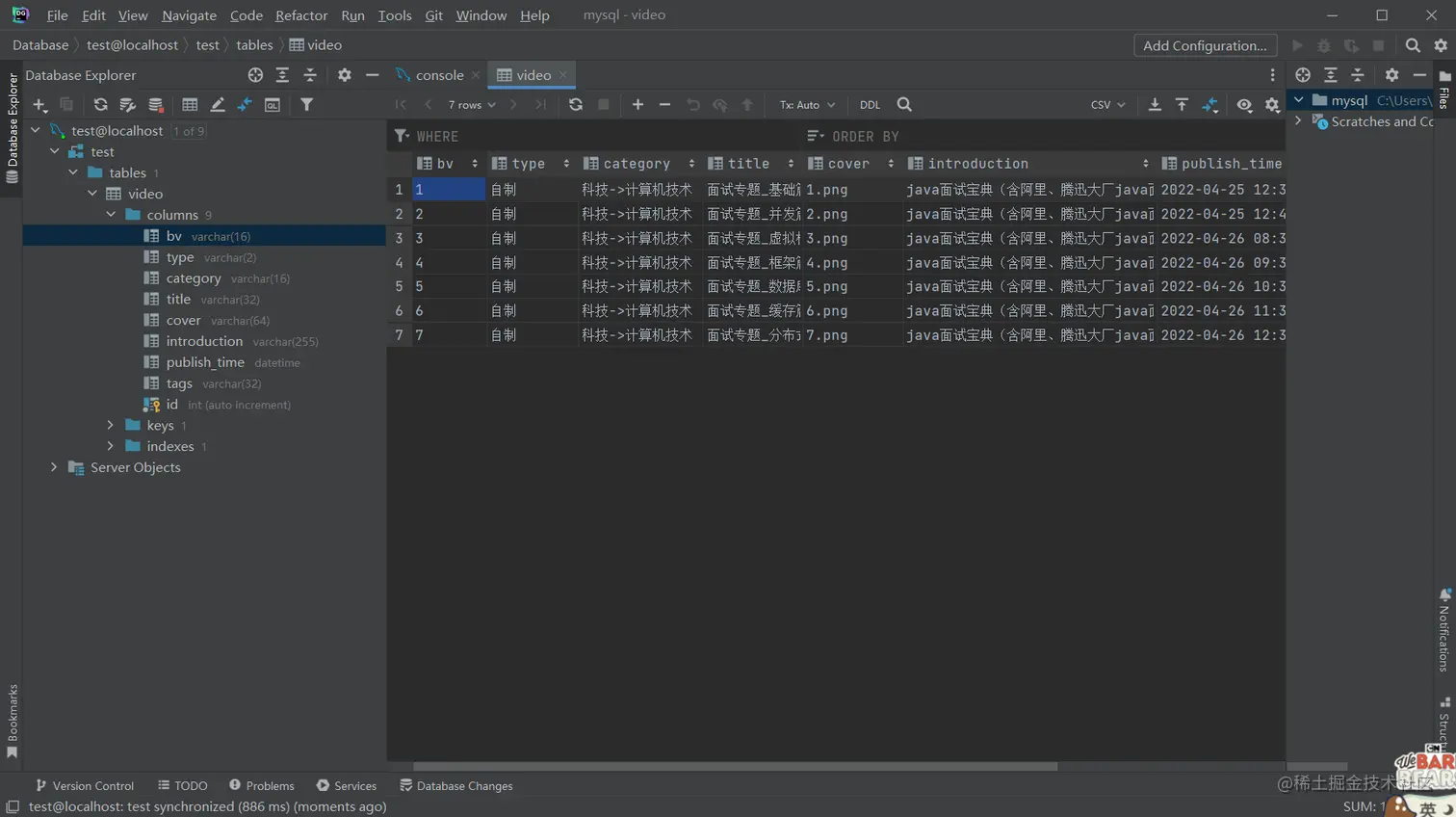Click the import data upload icon

tap(1182, 105)
